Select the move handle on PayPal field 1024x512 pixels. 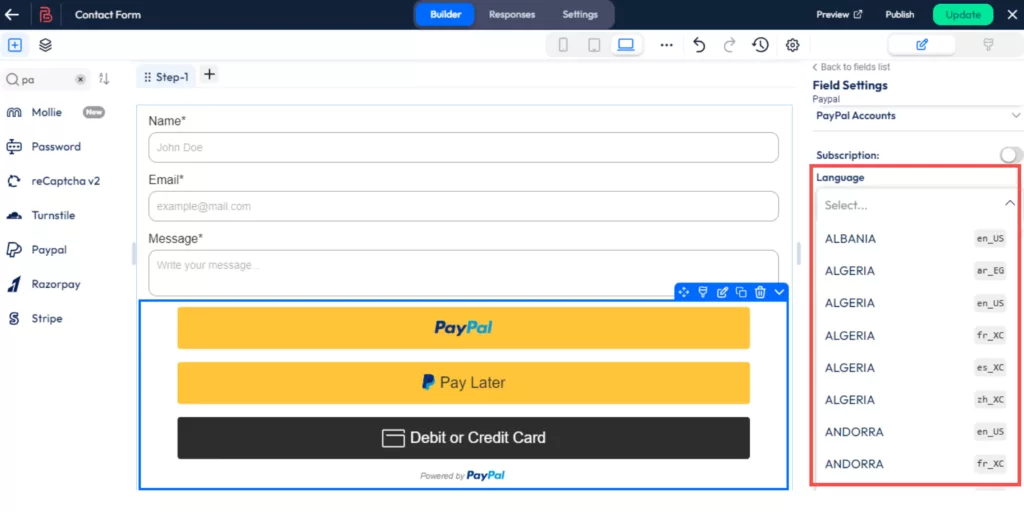tap(684, 292)
